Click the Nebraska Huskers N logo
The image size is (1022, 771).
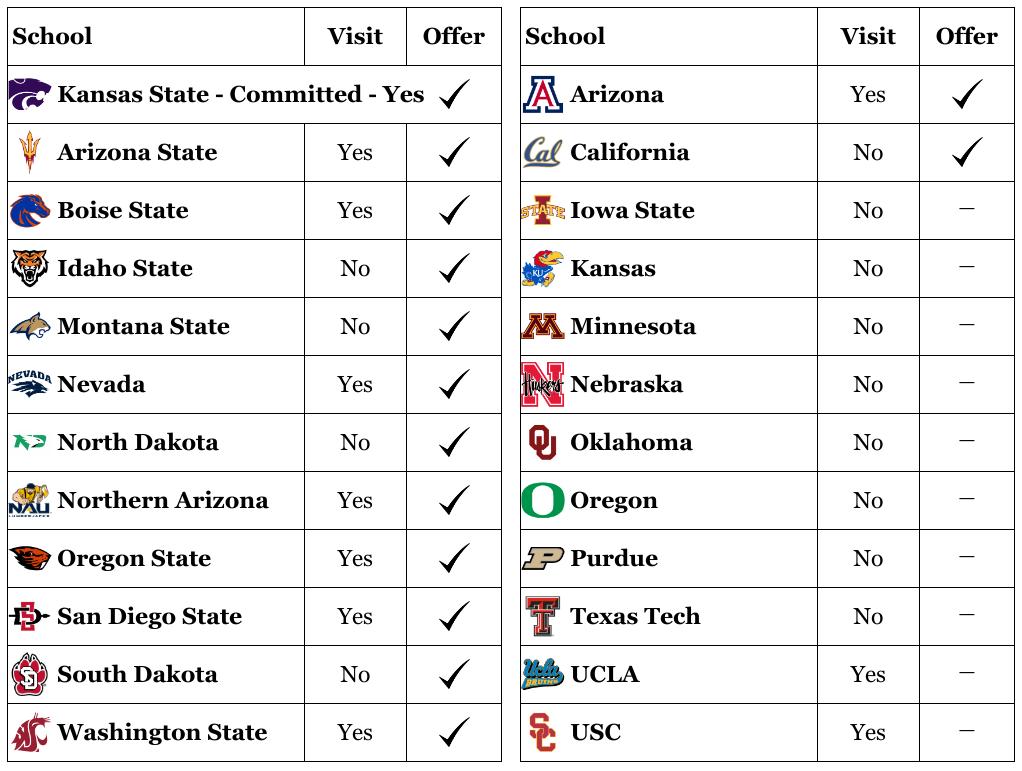(542, 385)
